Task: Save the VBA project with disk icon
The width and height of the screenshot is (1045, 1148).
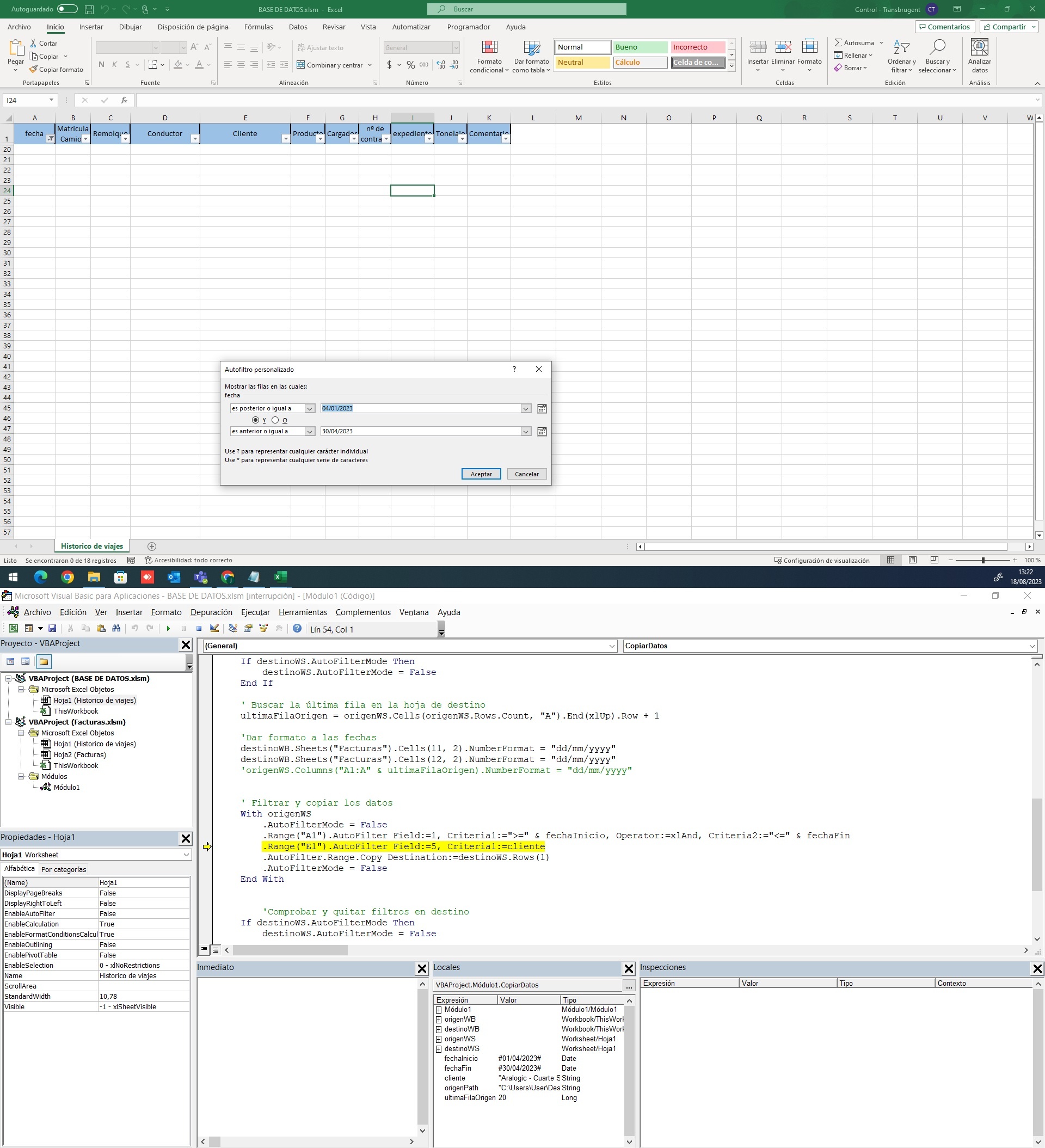Action: click(52, 629)
